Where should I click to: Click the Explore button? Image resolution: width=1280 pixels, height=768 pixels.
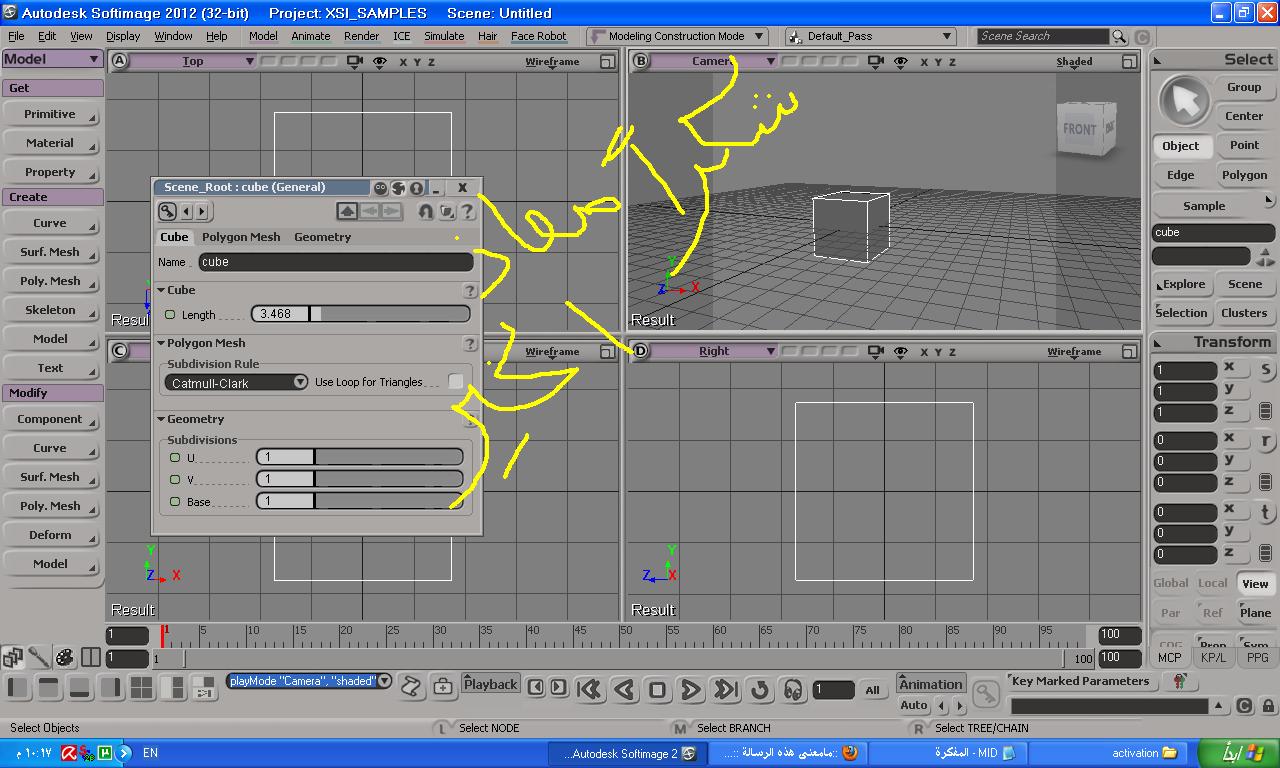[x=1183, y=284]
